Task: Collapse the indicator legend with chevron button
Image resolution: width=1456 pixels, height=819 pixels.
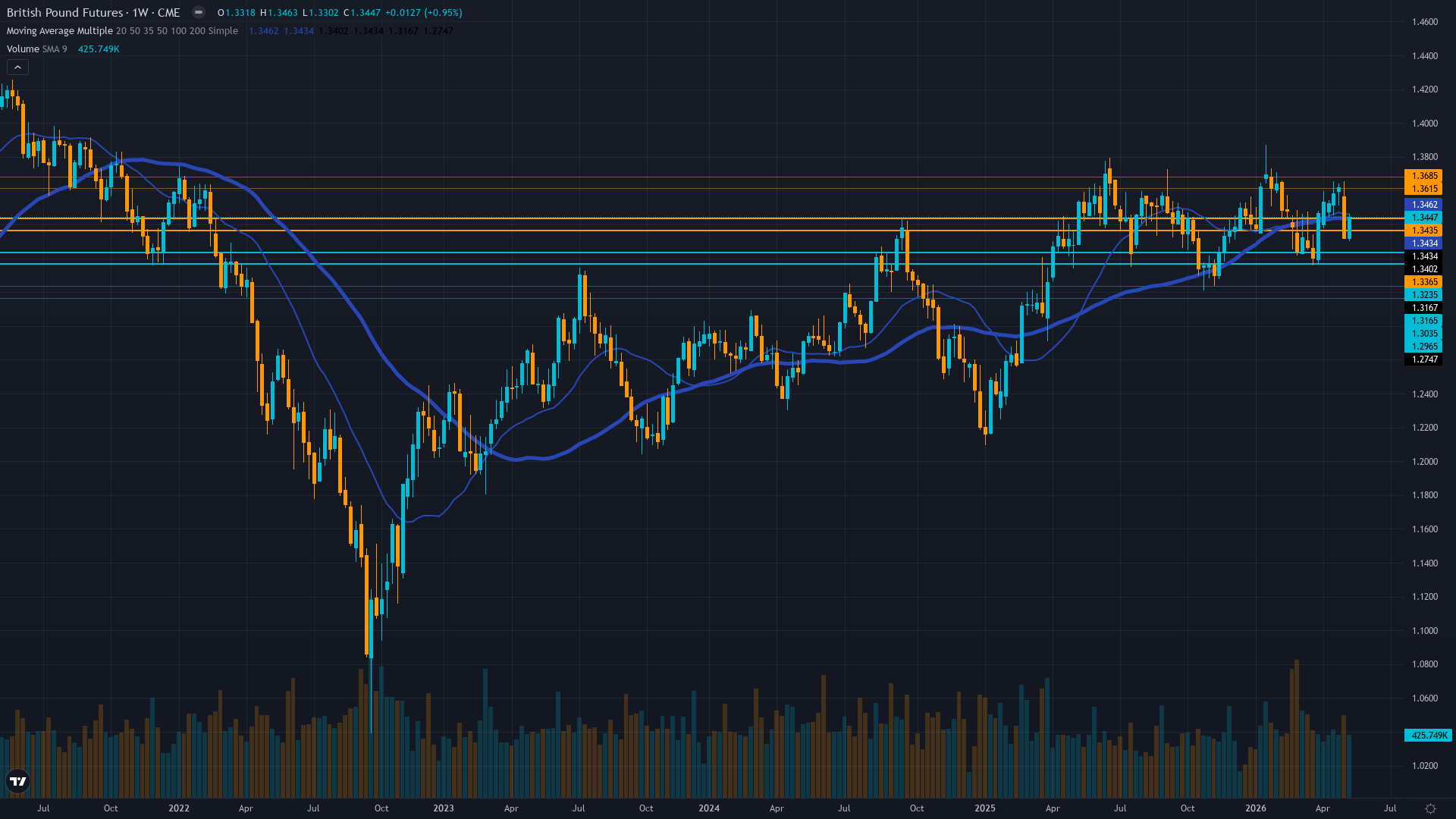Action: [17, 67]
